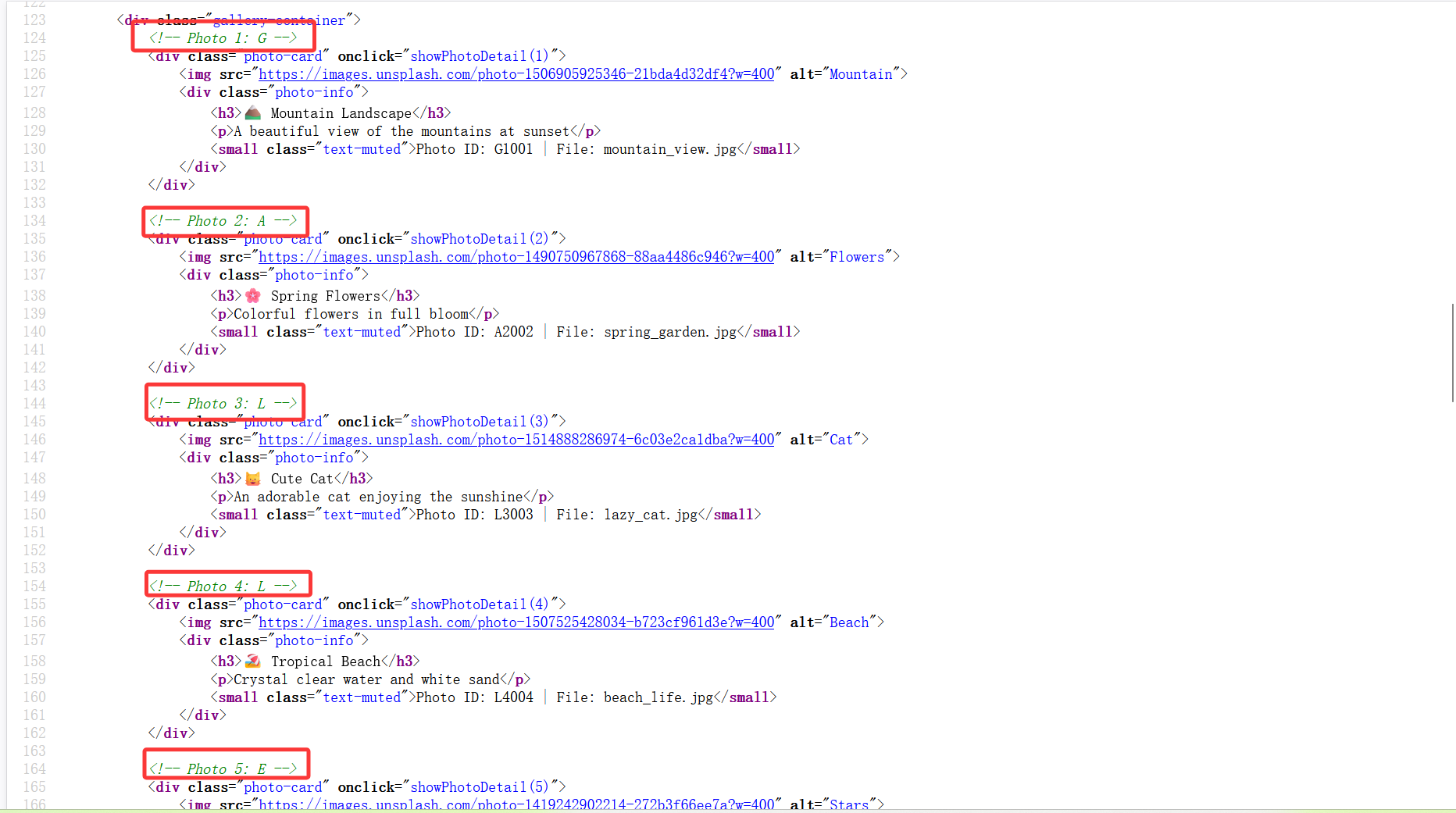Click the Photo 4: L comment
The height and width of the screenshot is (813, 1456).
point(223,587)
